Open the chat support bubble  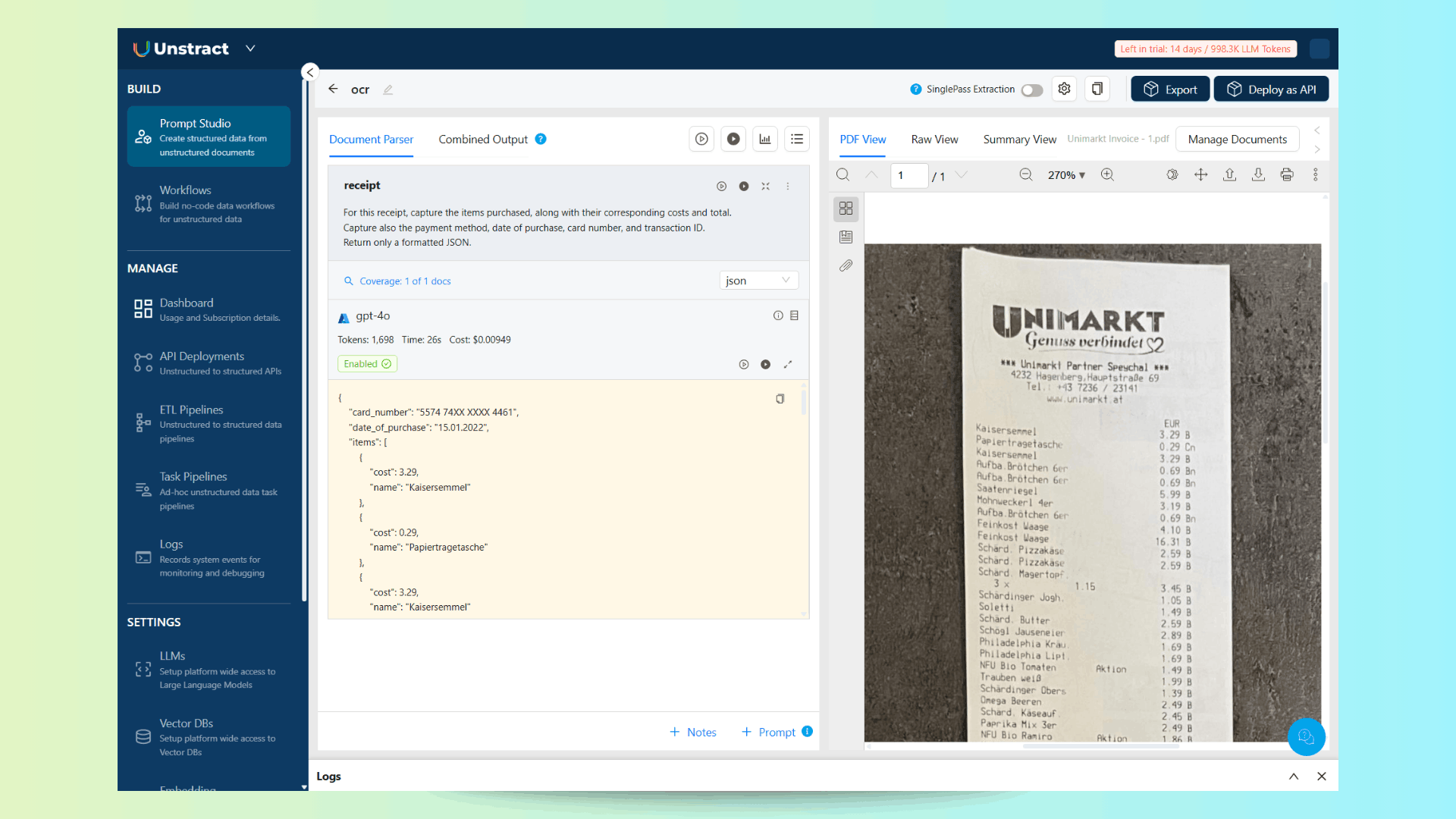click(1306, 736)
